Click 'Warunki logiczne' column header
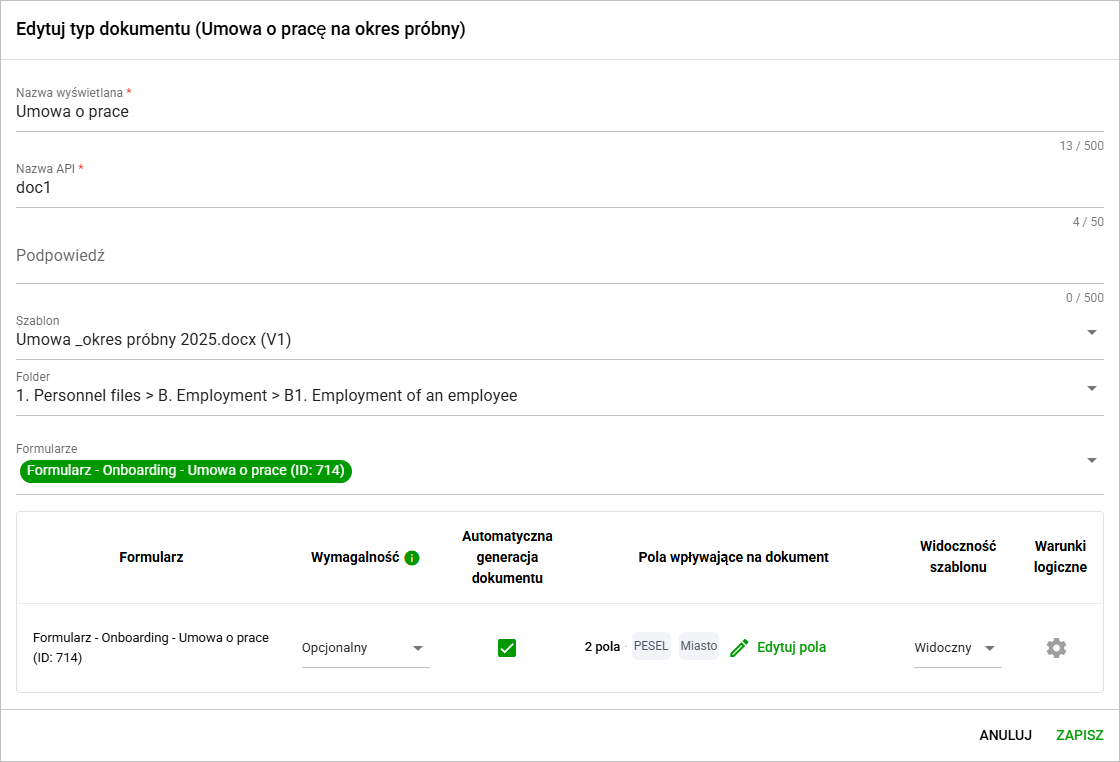This screenshot has height=762, width=1120. point(1060,556)
